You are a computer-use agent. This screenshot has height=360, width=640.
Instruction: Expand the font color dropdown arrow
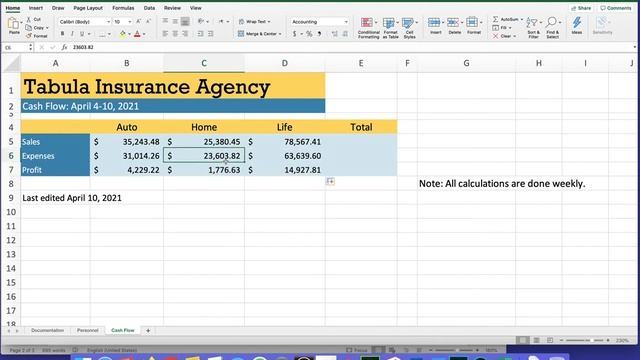tap(144, 34)
